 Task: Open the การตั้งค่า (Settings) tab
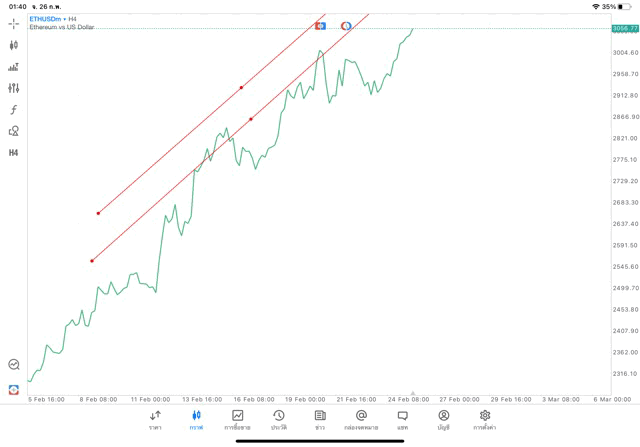[x=485, y=419]
